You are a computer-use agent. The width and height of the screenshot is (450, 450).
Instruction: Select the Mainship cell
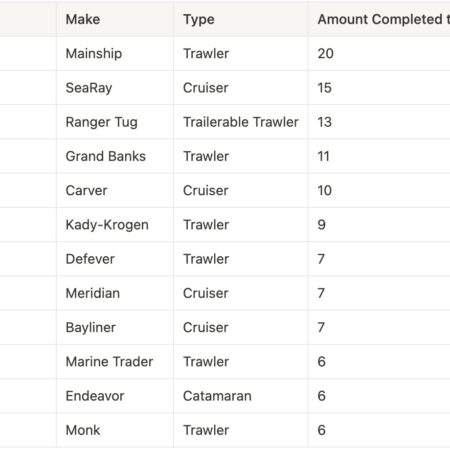click(115, 54)
